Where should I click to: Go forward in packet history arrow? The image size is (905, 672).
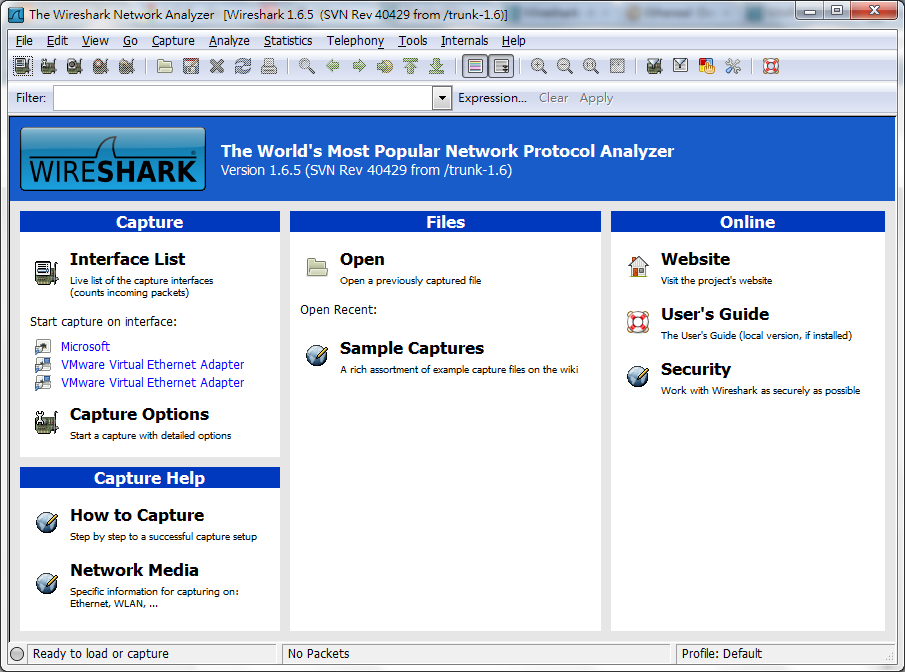[x=359, y=66]
